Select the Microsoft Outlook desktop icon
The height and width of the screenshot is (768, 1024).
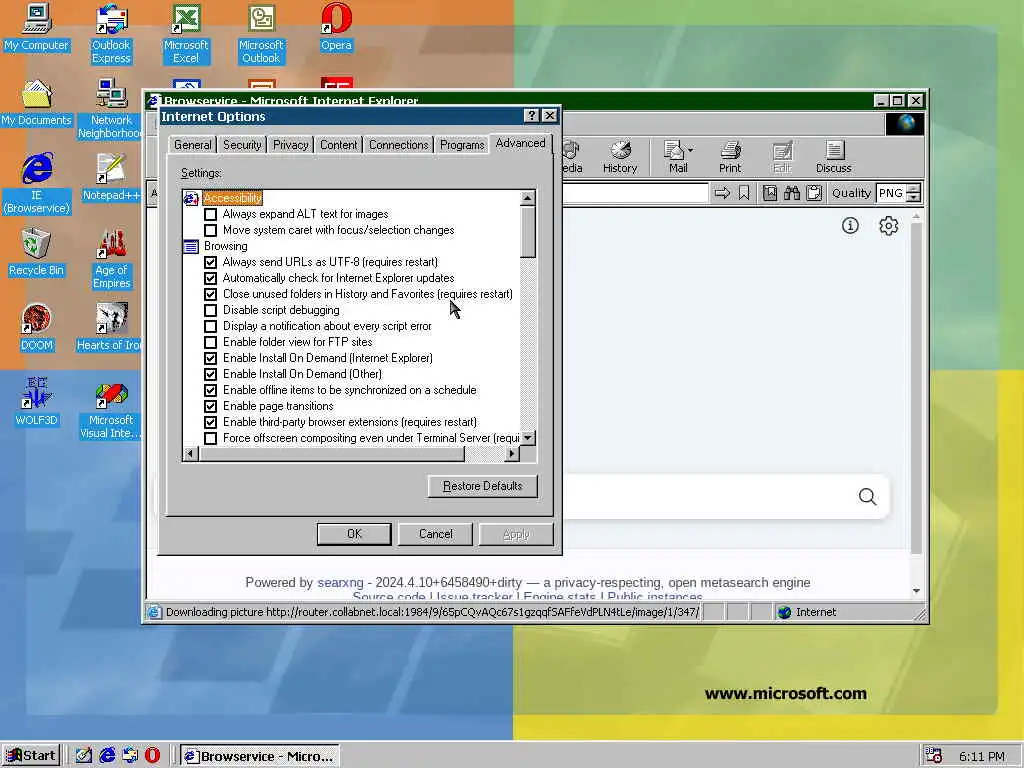[x=261, y=33]
